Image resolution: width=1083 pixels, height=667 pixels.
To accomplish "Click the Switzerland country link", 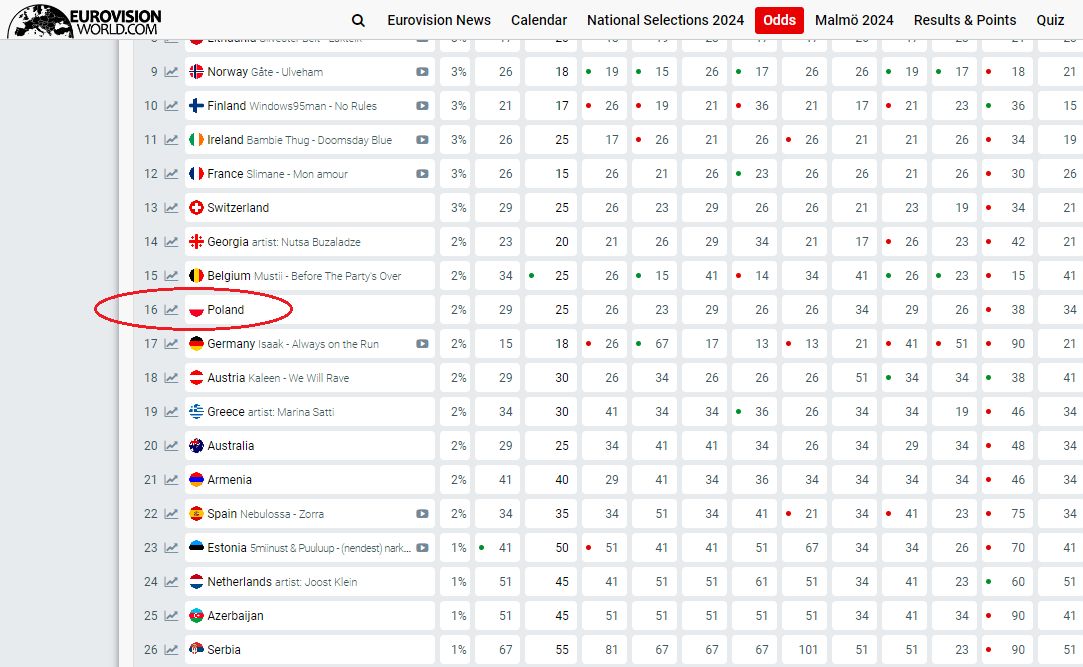I will click(238, 208).
